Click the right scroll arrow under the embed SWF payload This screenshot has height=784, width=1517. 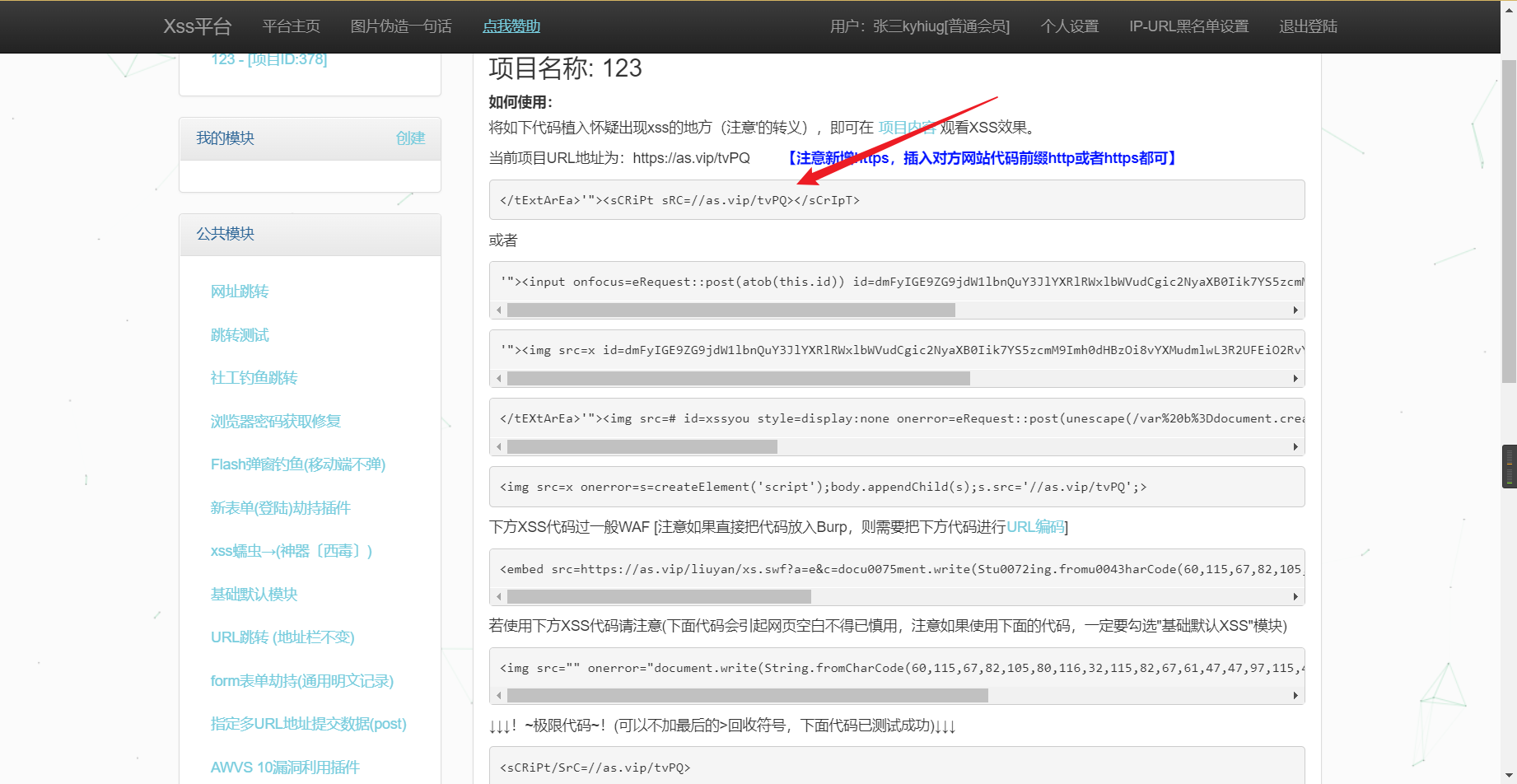[x=1294, y=596]
